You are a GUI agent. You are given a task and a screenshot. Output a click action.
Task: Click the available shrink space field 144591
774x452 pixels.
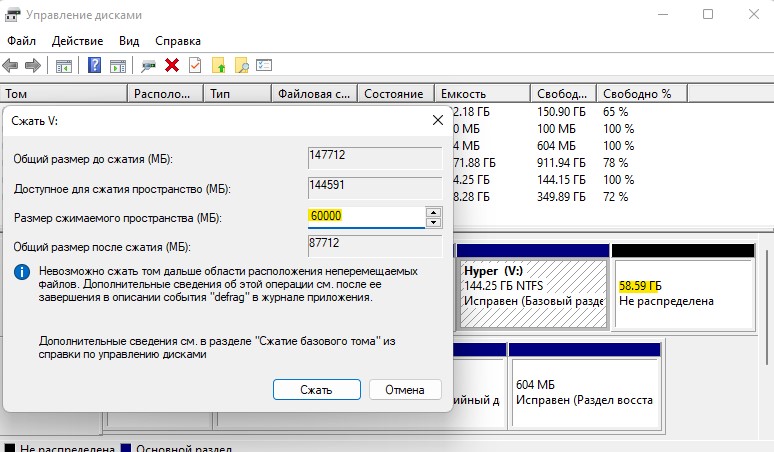[375, 188]
